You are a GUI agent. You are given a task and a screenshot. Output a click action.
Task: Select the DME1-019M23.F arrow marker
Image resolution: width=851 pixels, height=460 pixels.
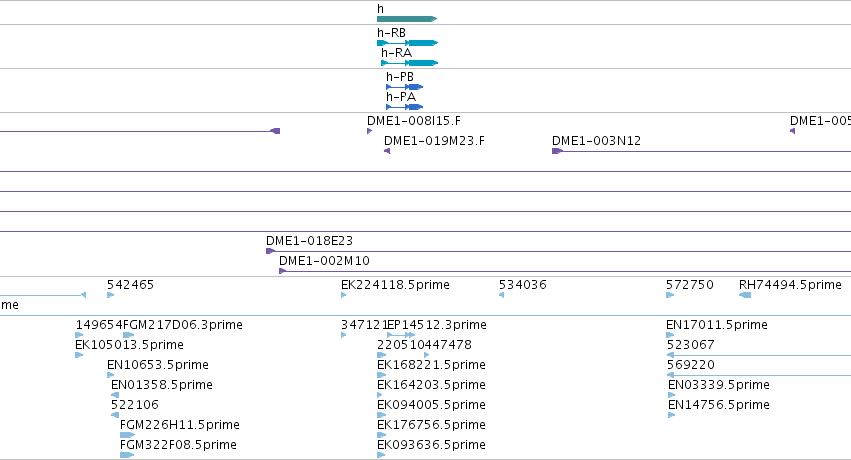coord(387,151)
